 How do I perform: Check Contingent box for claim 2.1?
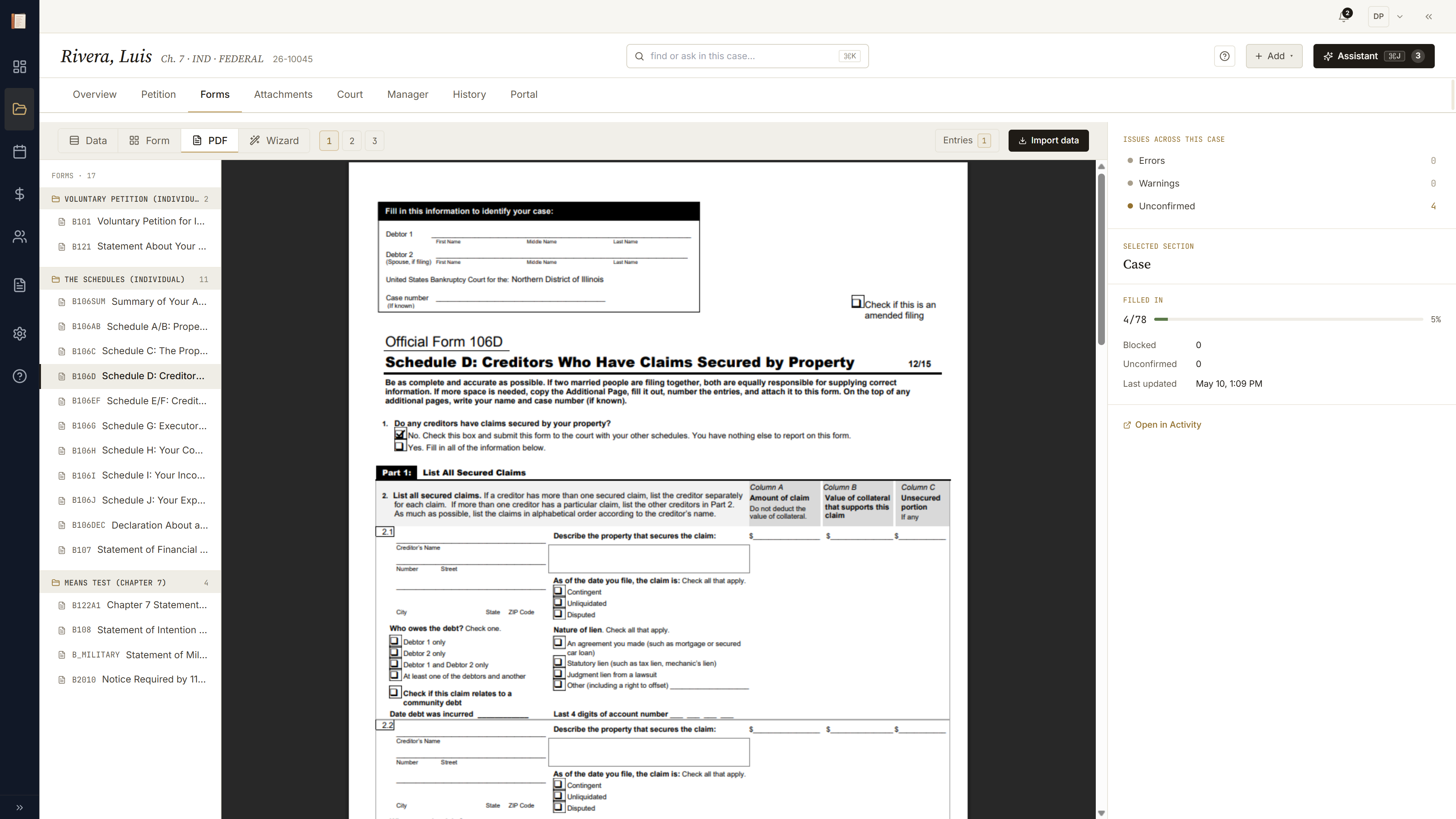point(559,591)
